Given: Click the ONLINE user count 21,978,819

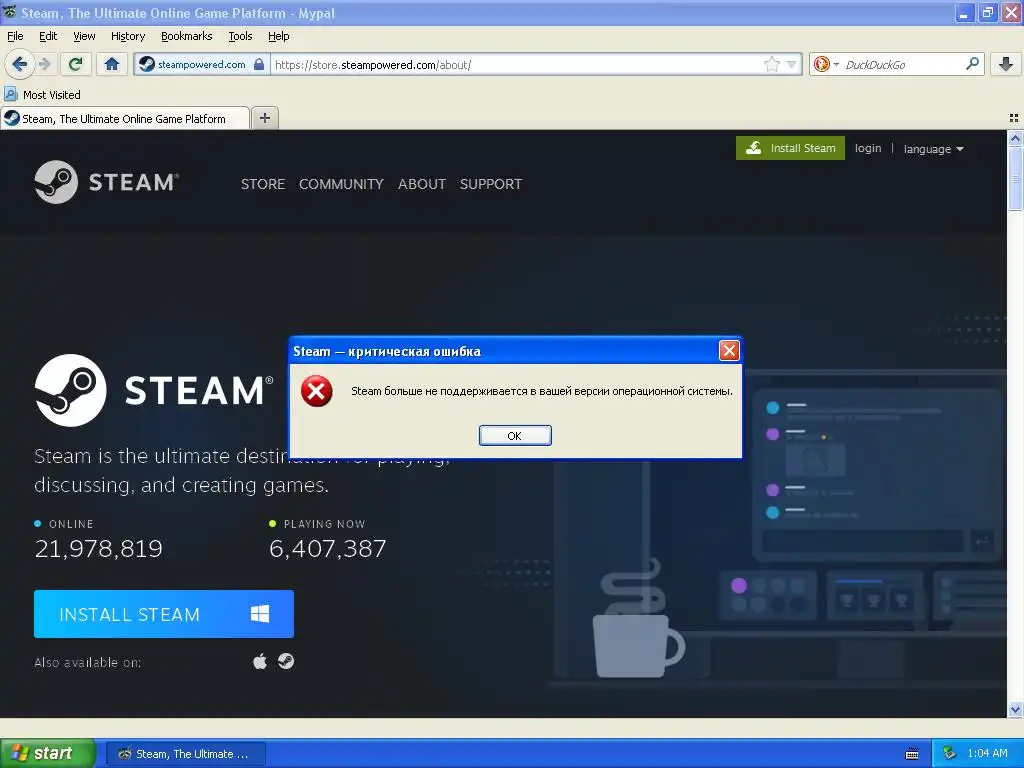Looking at the screenshot, I should click(x=99, y=549).
